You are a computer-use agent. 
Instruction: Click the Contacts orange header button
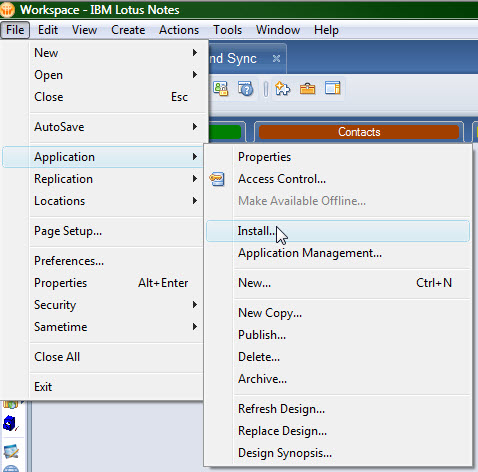point(359,132)
